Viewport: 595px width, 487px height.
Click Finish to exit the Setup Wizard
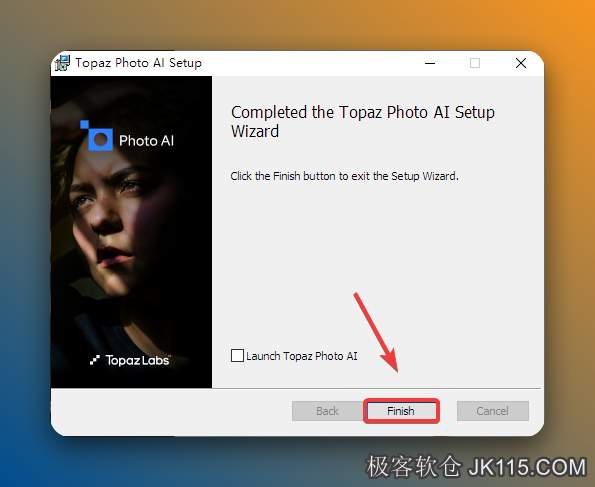[x=401, y=411]
